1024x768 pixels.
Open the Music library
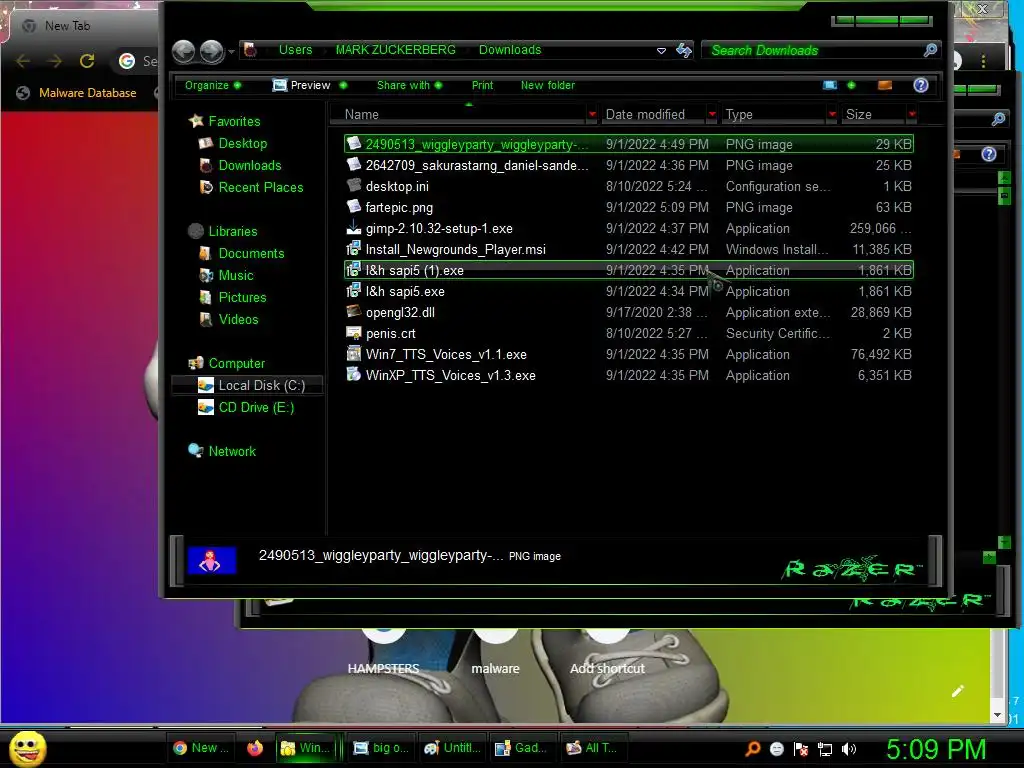[x=227, y=276]
